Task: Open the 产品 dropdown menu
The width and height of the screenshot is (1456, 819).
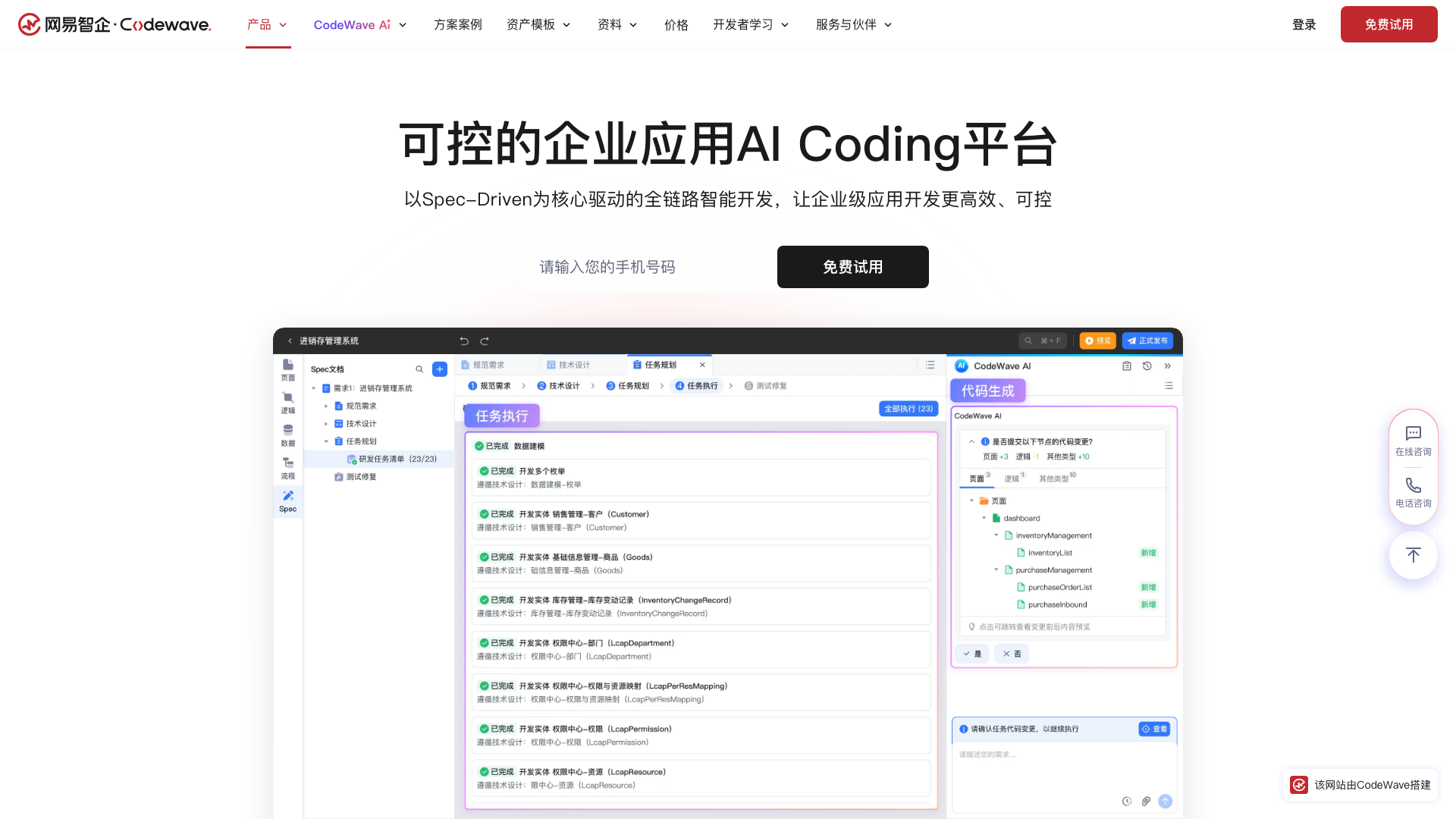Action: [x=267, y=24]
